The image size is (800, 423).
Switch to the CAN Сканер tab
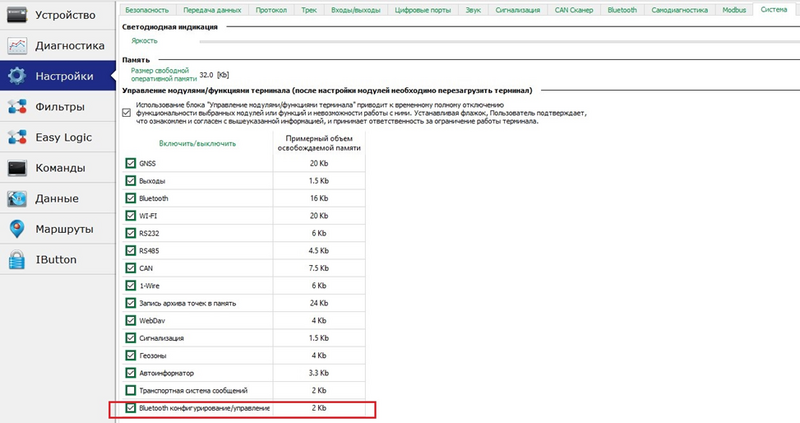click(574, 10)
